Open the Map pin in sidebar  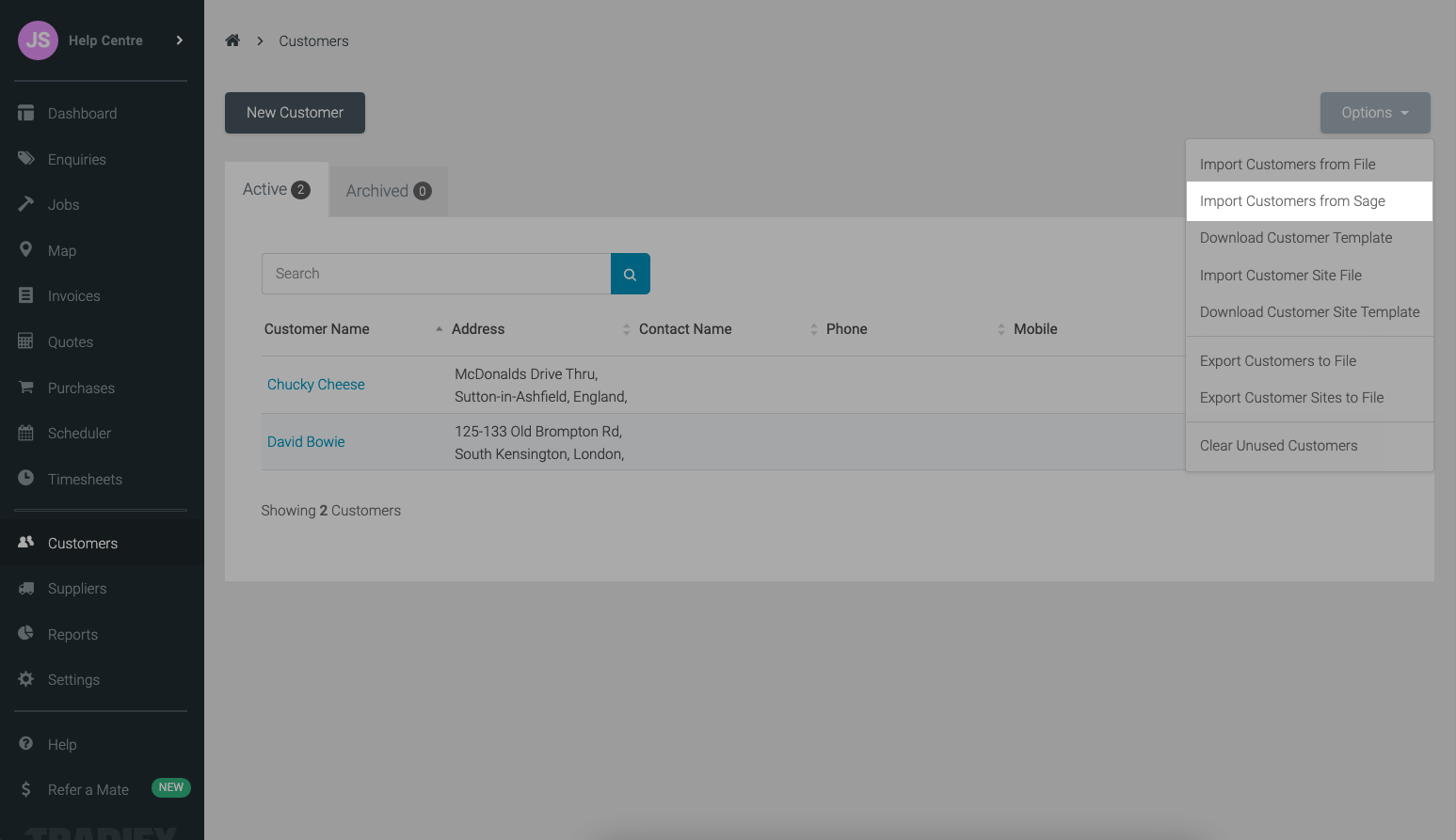click(x=26, y=250)
